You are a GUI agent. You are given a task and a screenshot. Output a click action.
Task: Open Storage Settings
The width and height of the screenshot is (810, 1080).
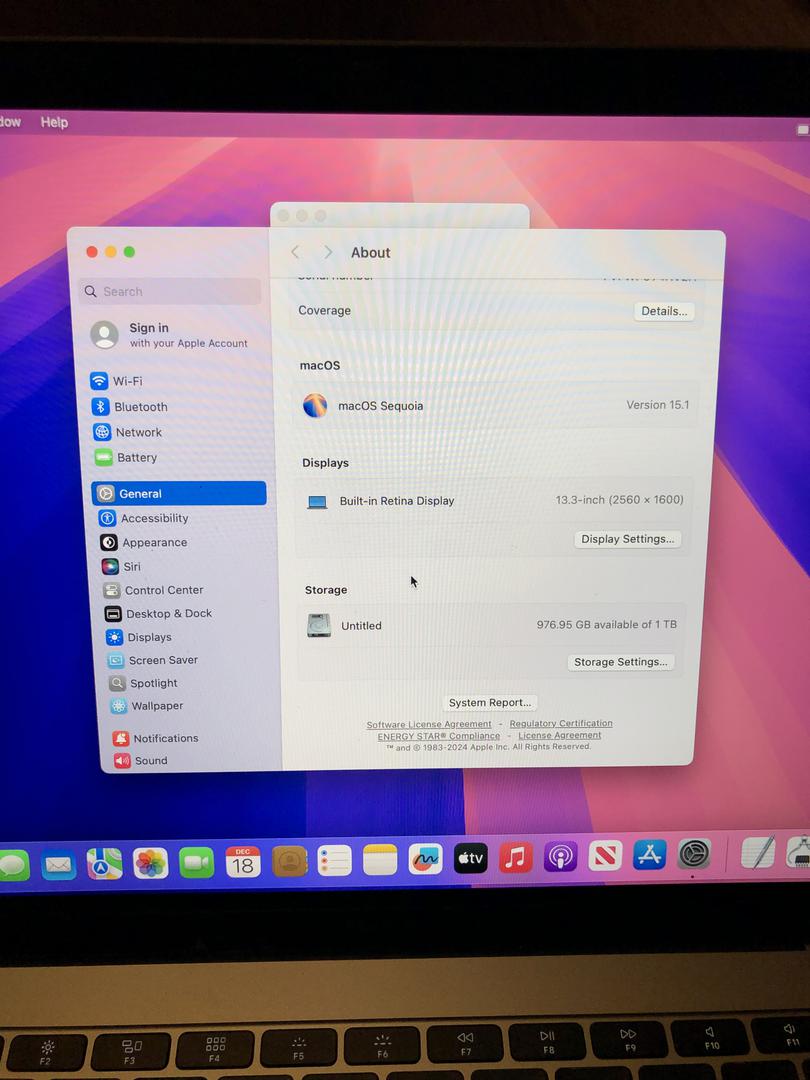(x=620, y=662)
